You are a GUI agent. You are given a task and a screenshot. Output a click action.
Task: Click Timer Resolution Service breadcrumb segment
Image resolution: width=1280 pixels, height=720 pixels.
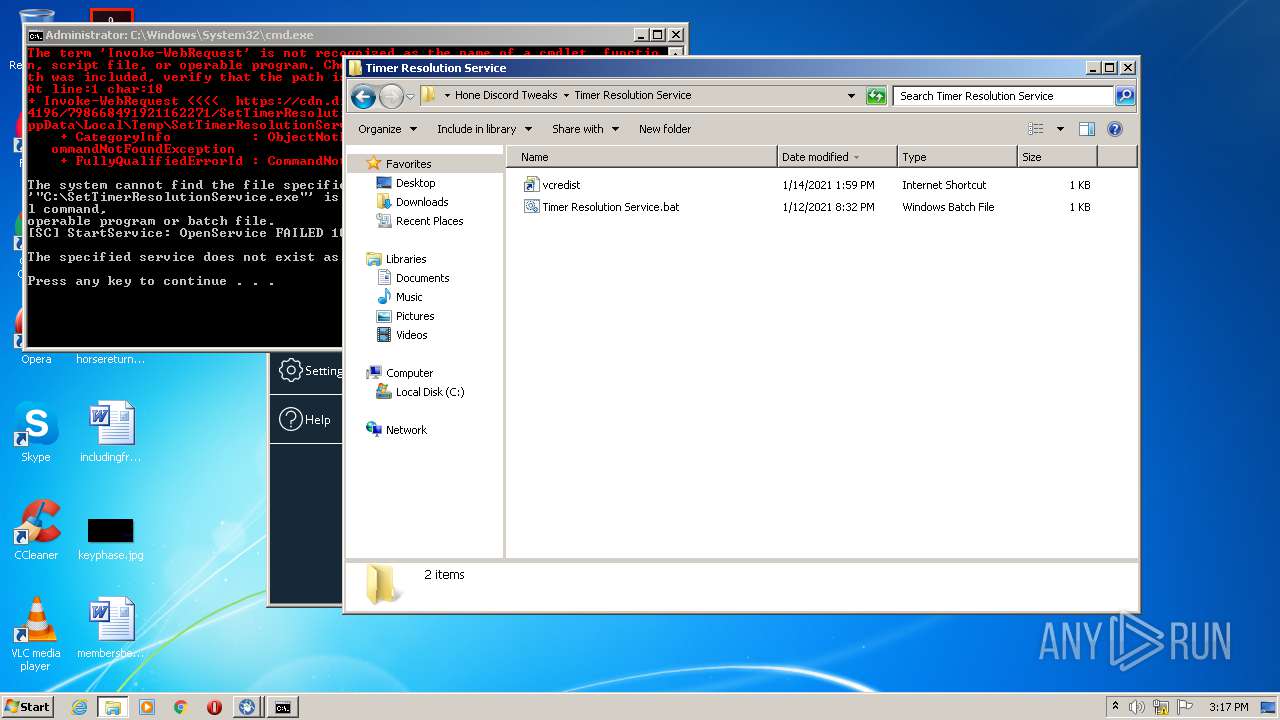click(x=632, y=96)
